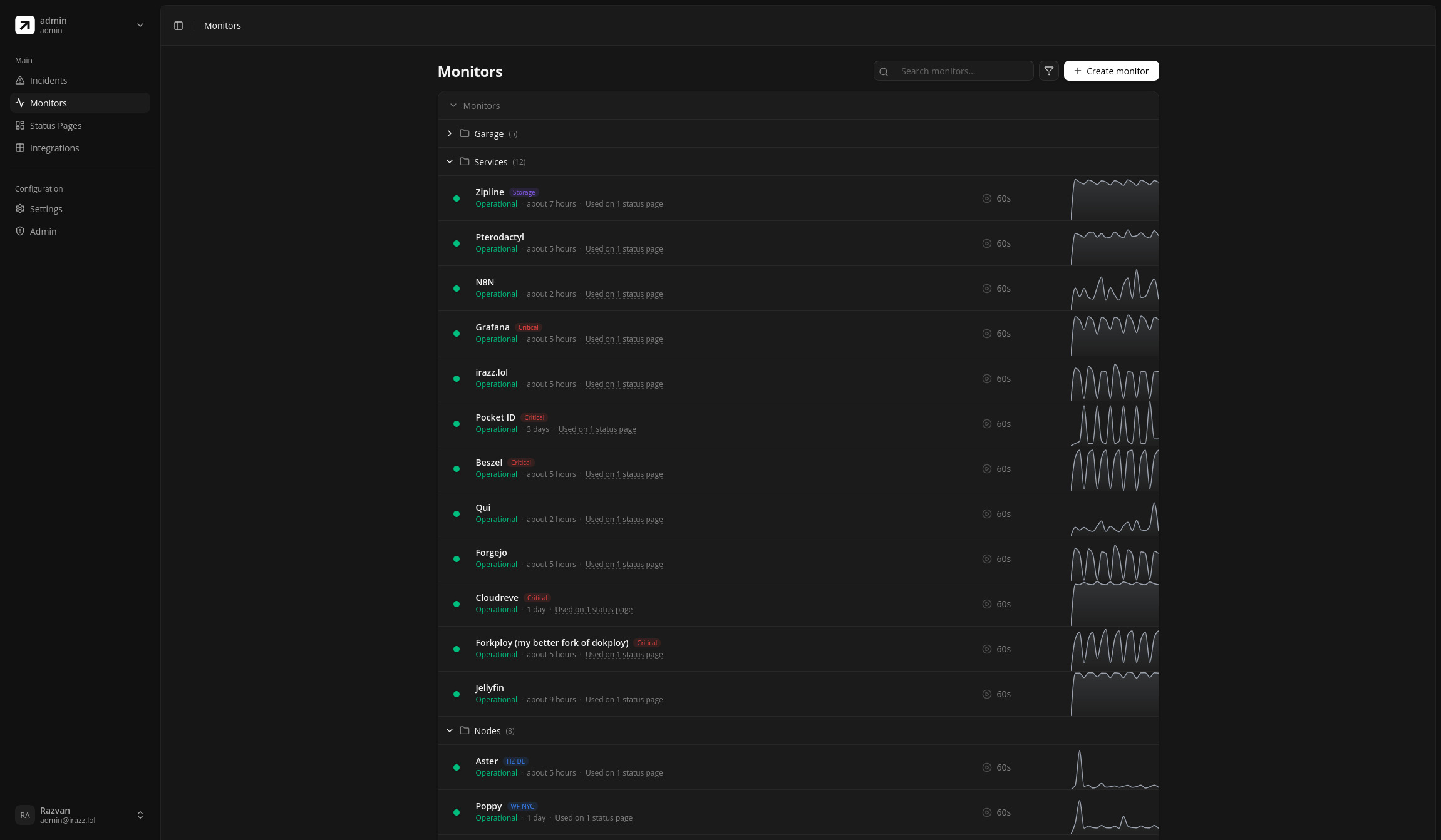Collapse the Services folder chevron
1441x840 pixels.
point(450,161)
